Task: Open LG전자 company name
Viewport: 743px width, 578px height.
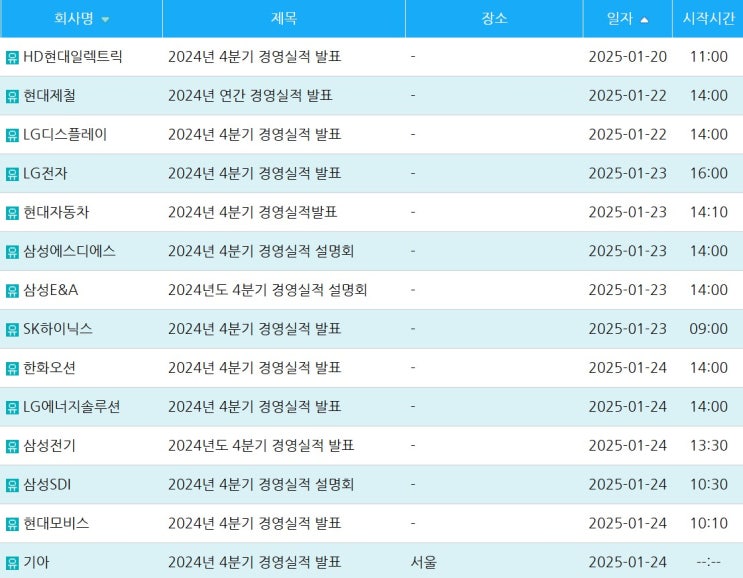Action: tap(45, 173)
